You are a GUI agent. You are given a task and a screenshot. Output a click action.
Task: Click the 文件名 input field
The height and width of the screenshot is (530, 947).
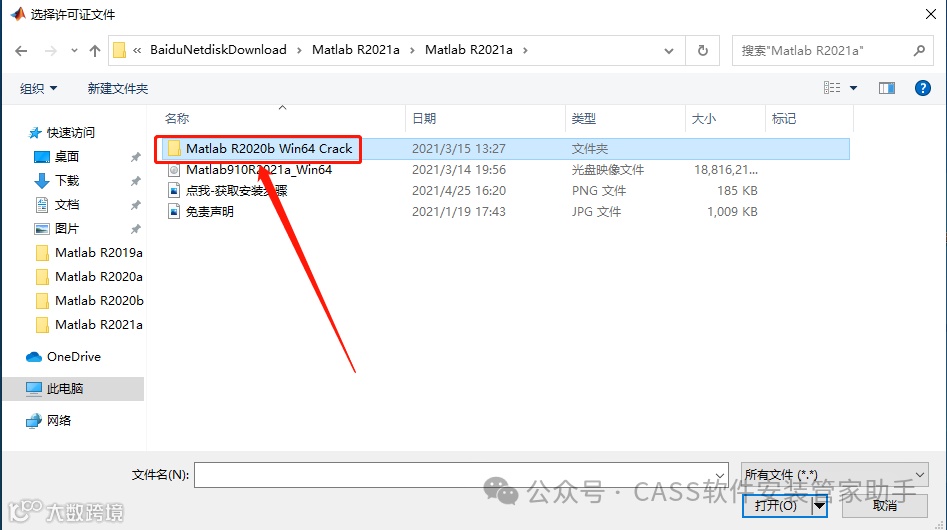point(461,475)
